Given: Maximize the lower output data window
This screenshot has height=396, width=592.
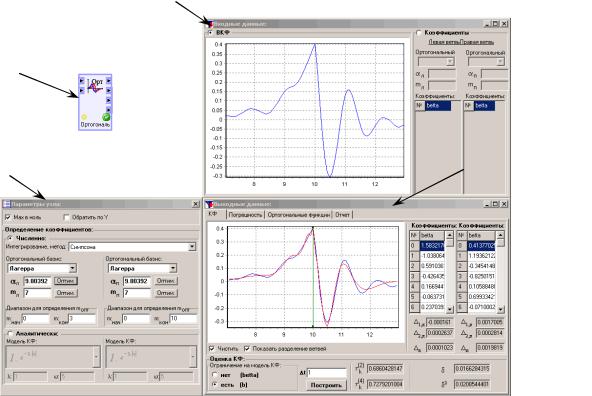Looking at the screenshot, I should point(496,204).
